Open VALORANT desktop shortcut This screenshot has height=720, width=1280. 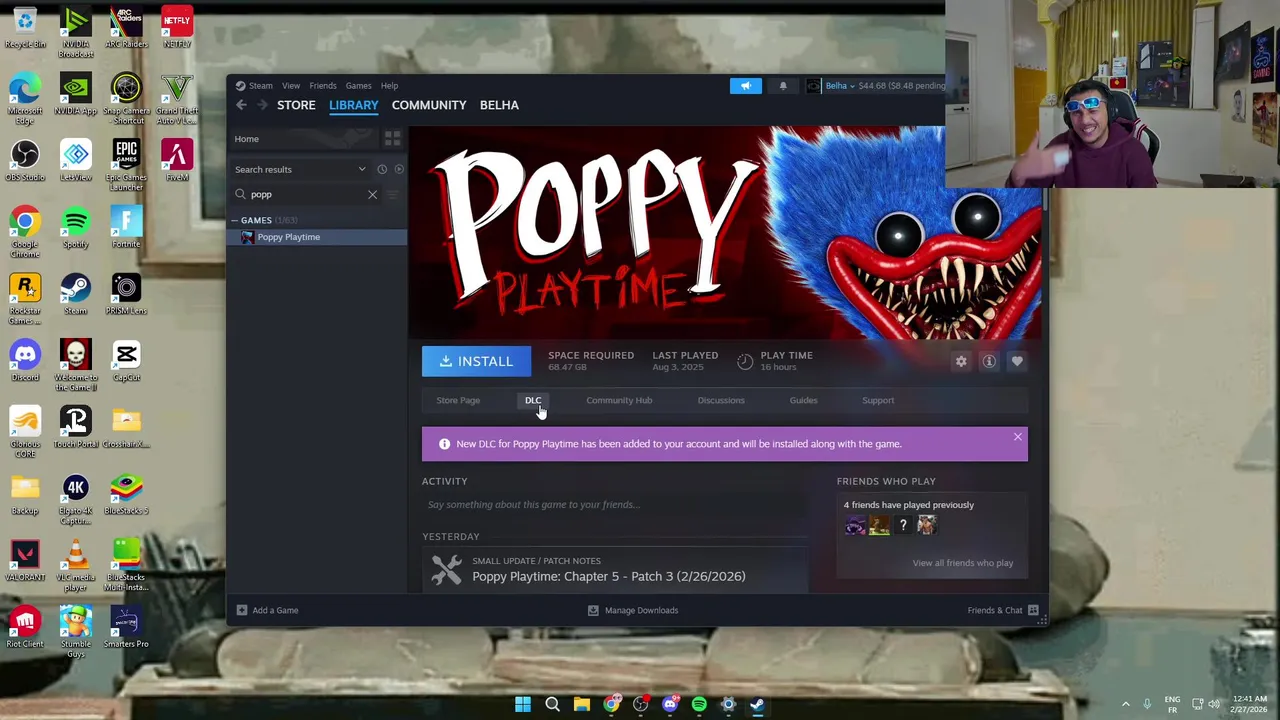tap(25, 560)
